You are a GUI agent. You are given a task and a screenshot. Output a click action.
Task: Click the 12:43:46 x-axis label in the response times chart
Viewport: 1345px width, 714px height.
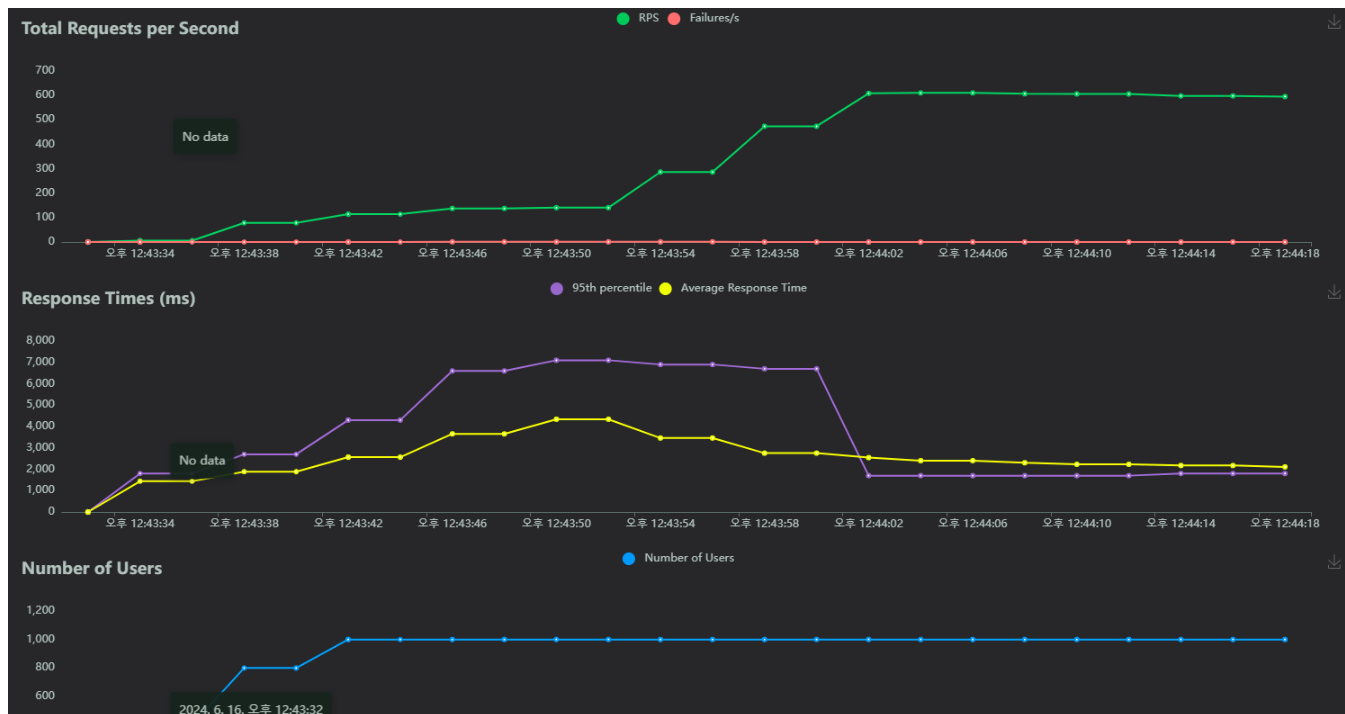pos(452,524)
